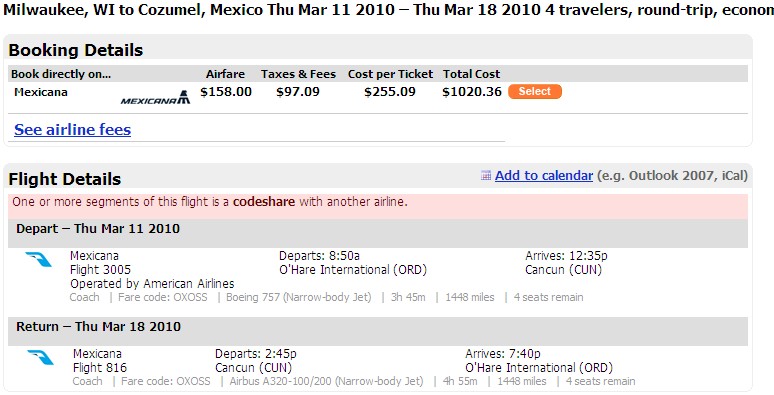The width and height of the screenshot is (774, 395).
Task: Click the Flight 816 text
Action: [x=100, y=367]
